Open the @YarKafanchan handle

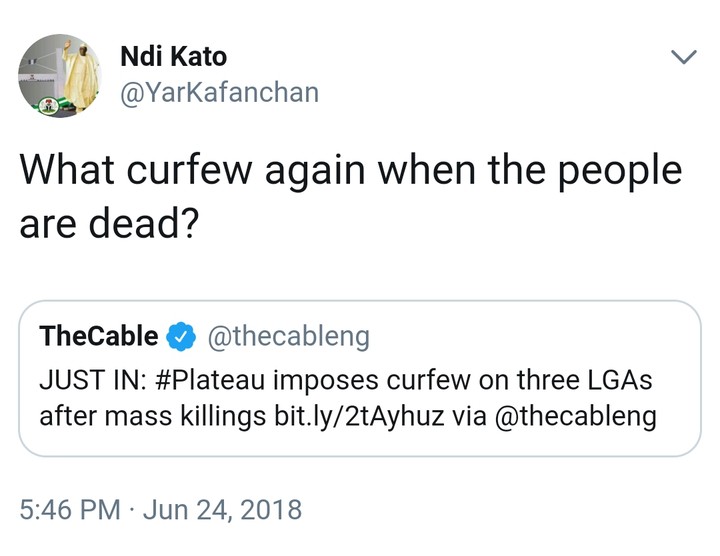219,93
